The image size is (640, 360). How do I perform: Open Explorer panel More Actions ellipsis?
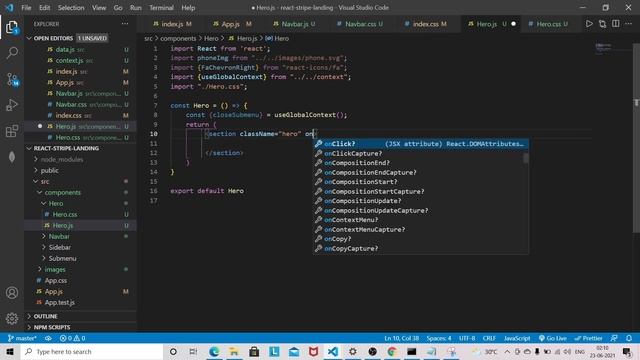125,24
